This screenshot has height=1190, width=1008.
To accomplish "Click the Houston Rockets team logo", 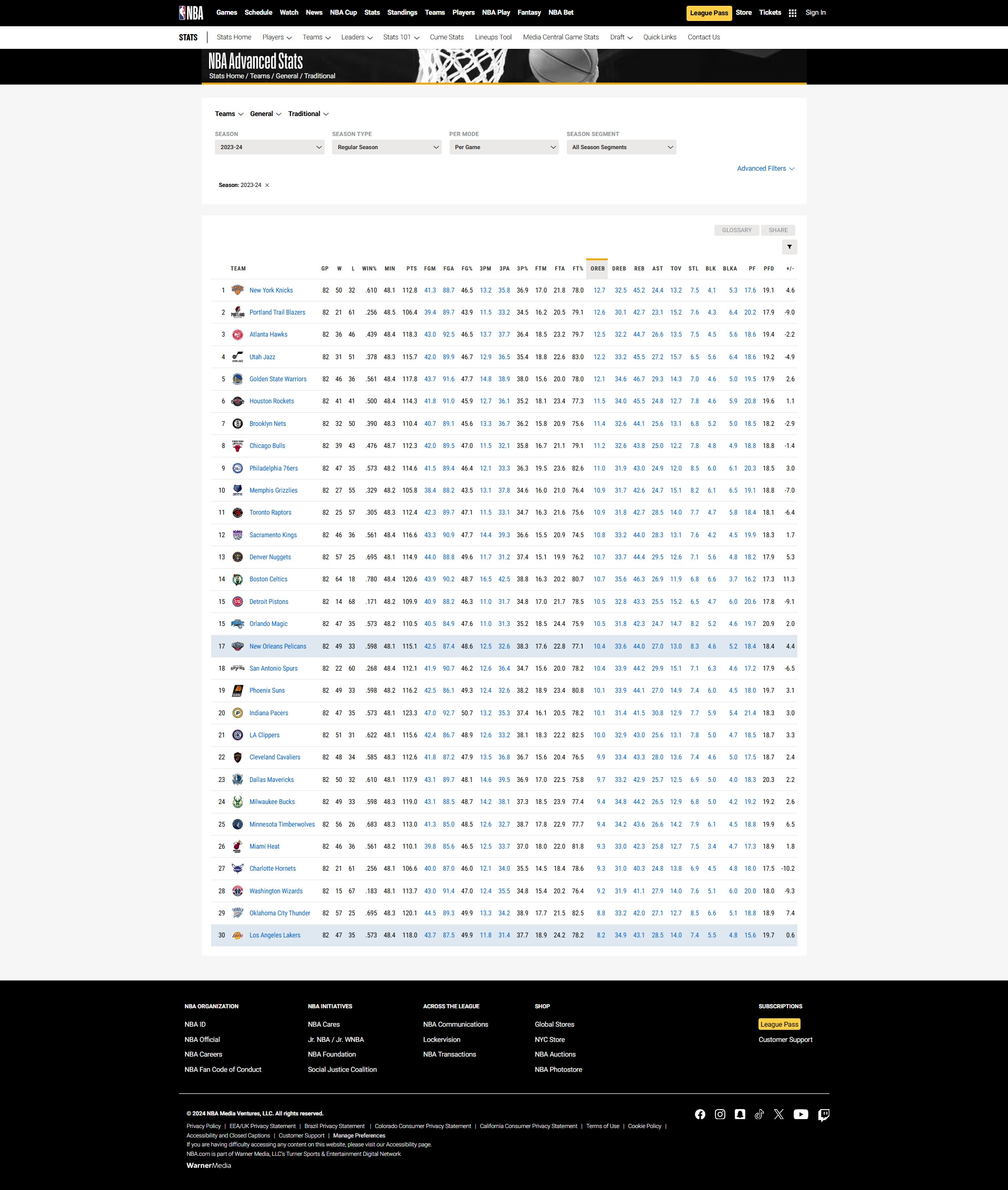I will click(238, 402).
